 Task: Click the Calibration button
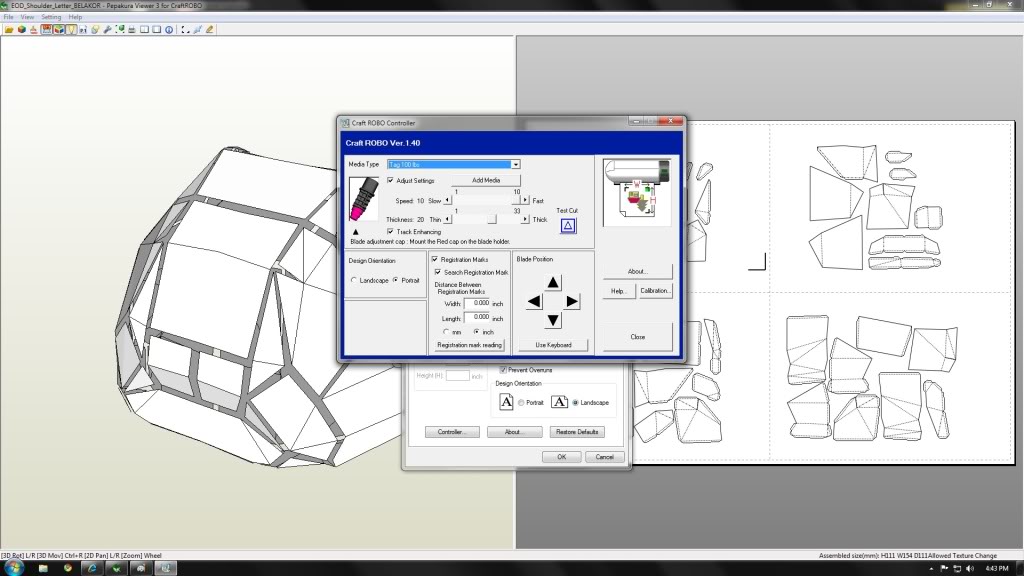point(654,291)
